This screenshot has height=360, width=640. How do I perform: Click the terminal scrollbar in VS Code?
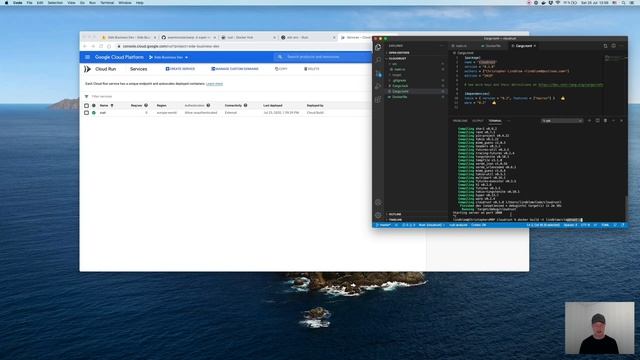[626, 208]
